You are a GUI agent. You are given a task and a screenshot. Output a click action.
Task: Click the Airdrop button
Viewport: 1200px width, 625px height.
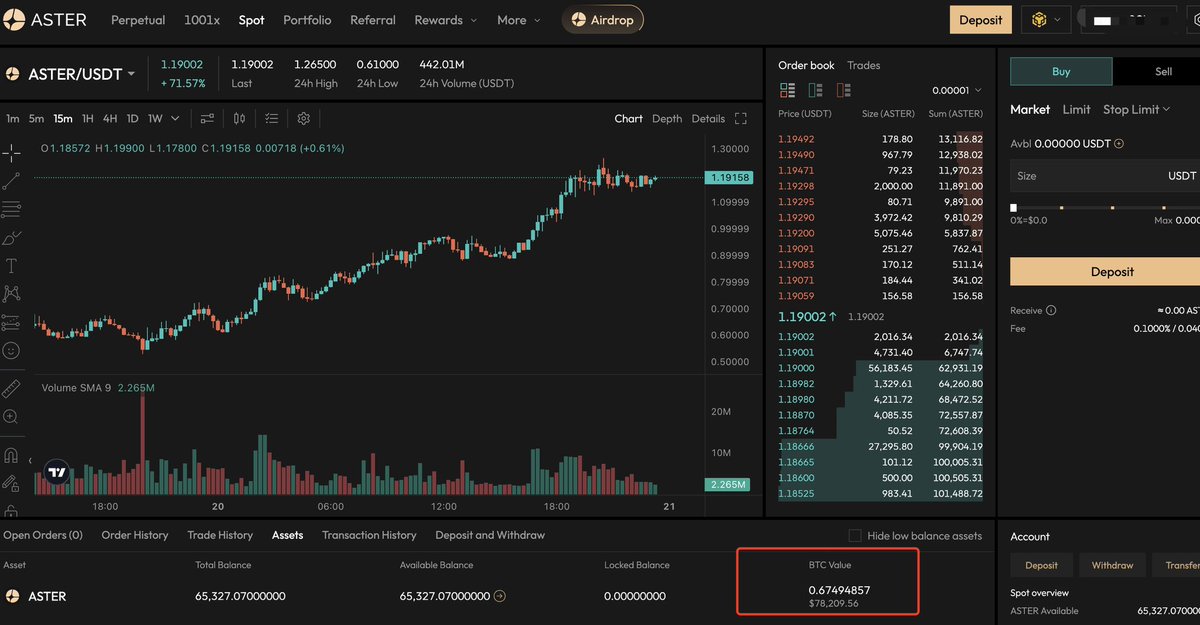pos(603,20)
